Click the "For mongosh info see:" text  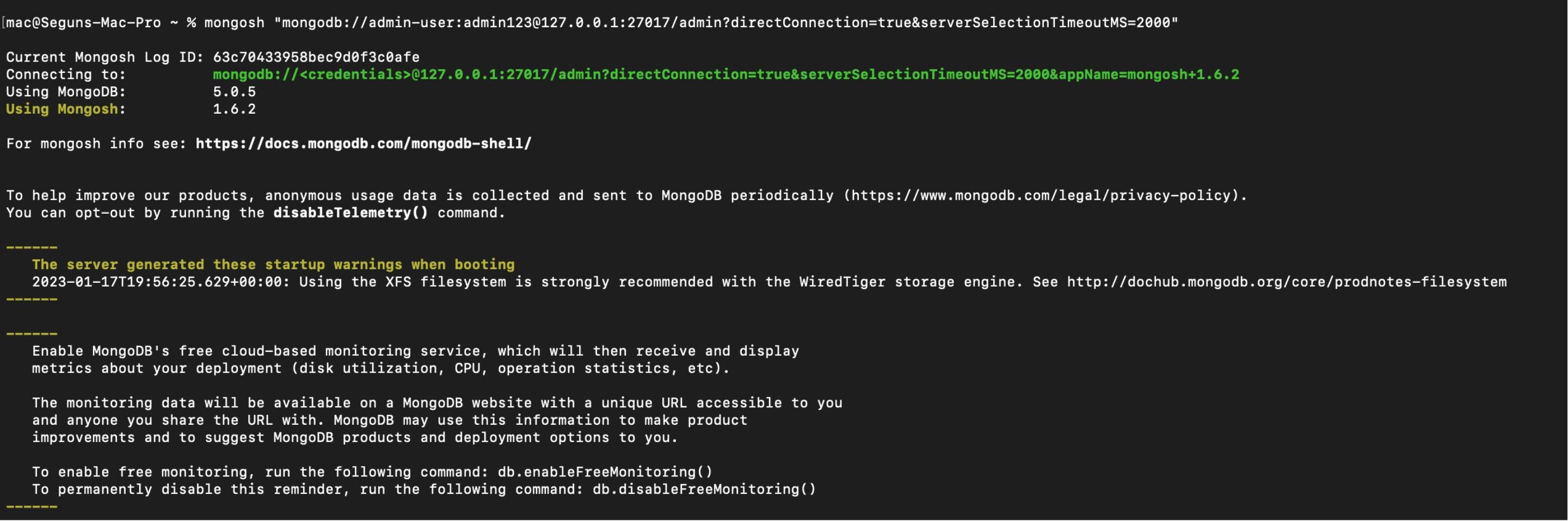(x=96, y=144)
